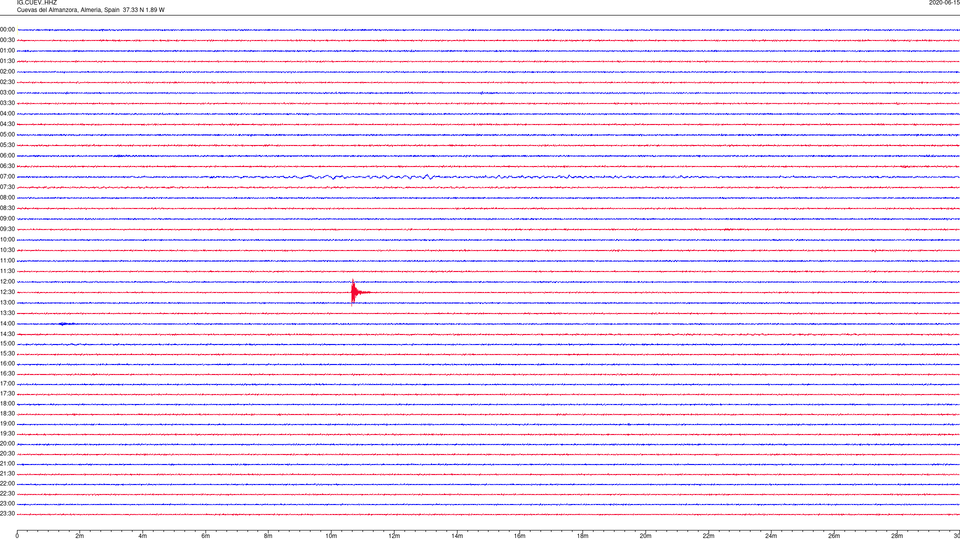This screenshot has height=540, width=960.
Task: Click the 00:30 trace time label
Action: point(7,40)
